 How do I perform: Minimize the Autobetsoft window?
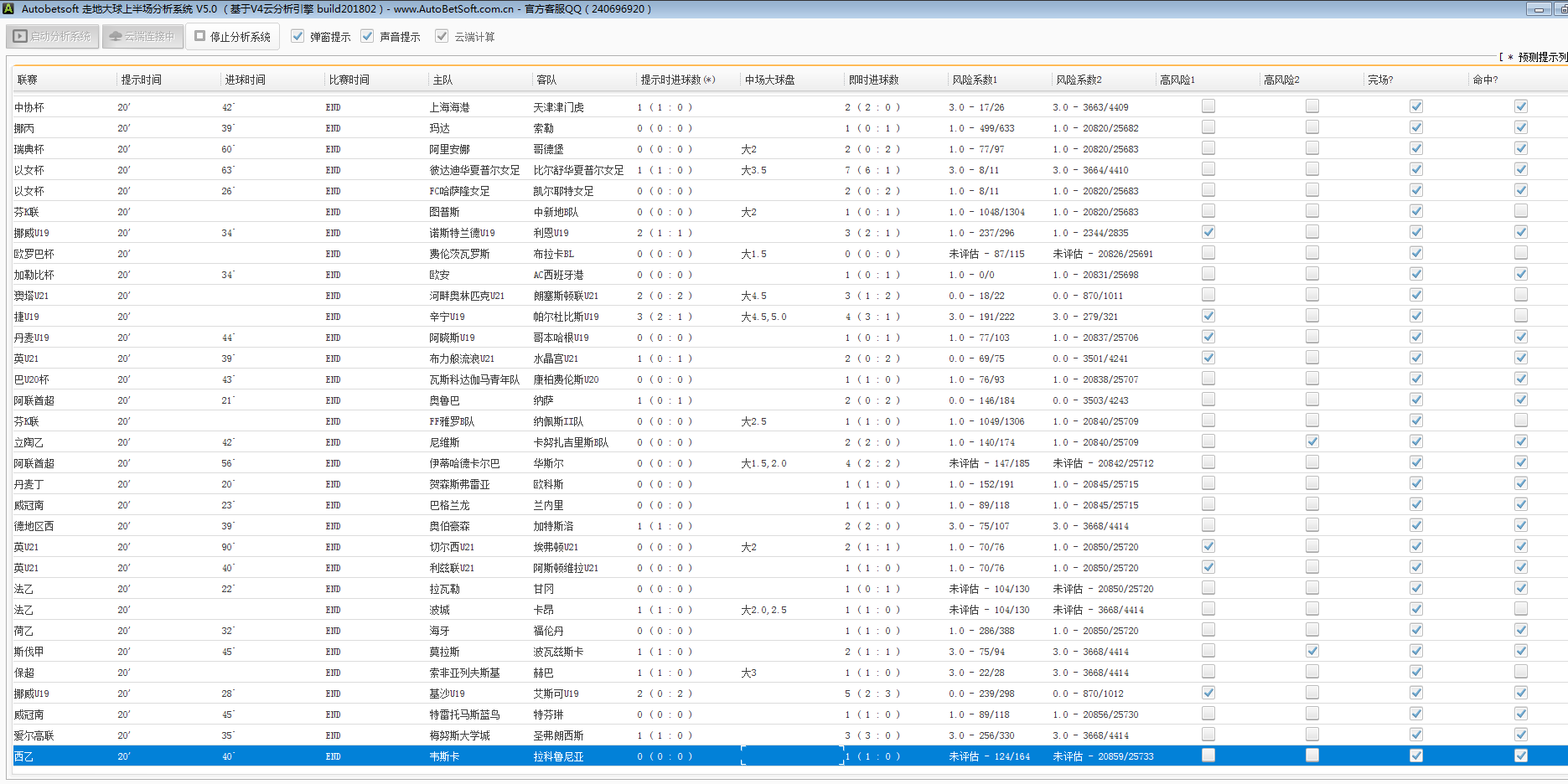tap(1539, 9)
